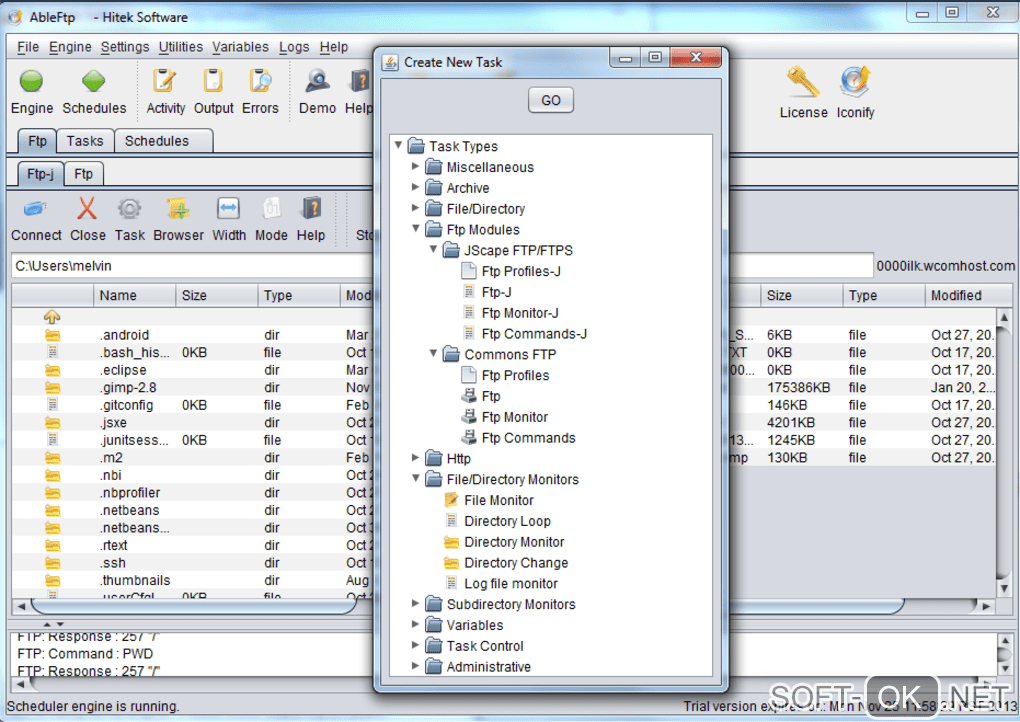Screen dimensions: 1020x722
Task: Open the FTP toolbar Help book icon
Action: 311,209
